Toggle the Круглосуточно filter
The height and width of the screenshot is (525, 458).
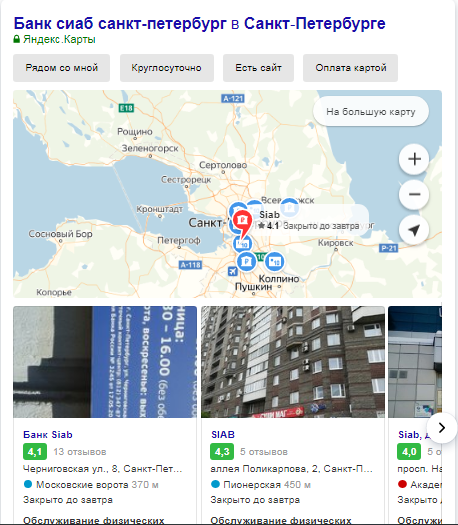point(167,68)
